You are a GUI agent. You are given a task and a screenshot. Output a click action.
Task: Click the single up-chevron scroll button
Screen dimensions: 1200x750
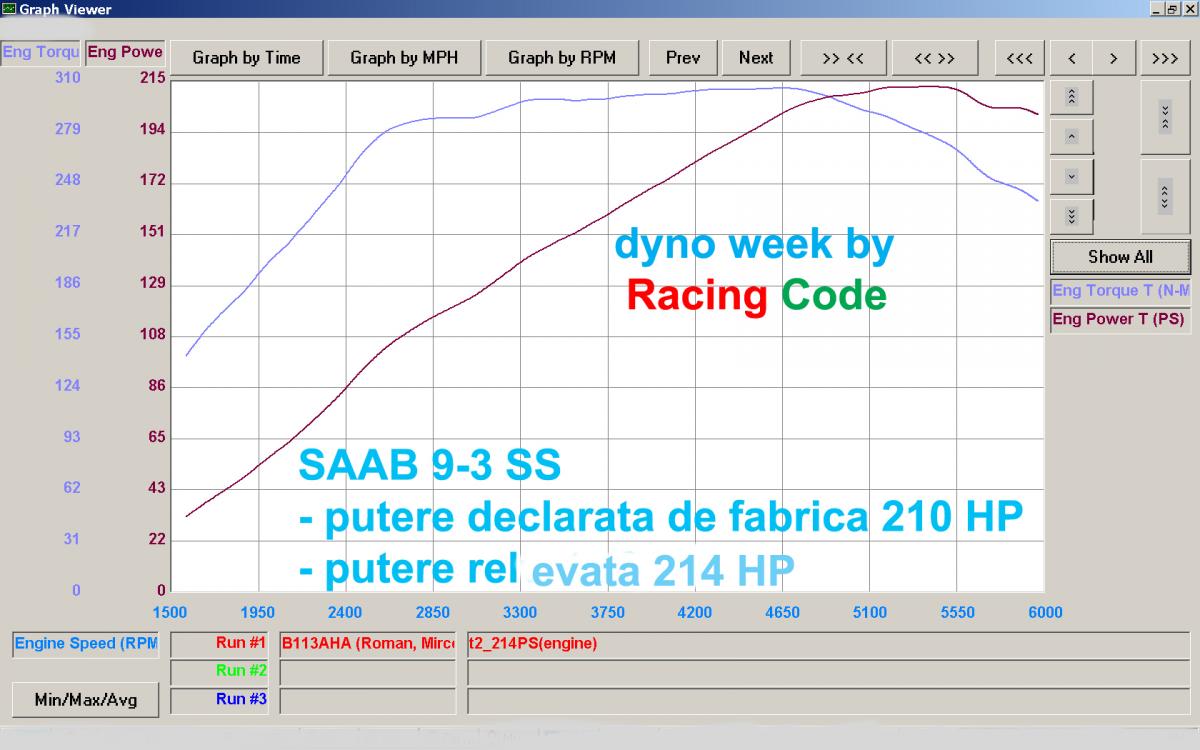point(1072,136)
